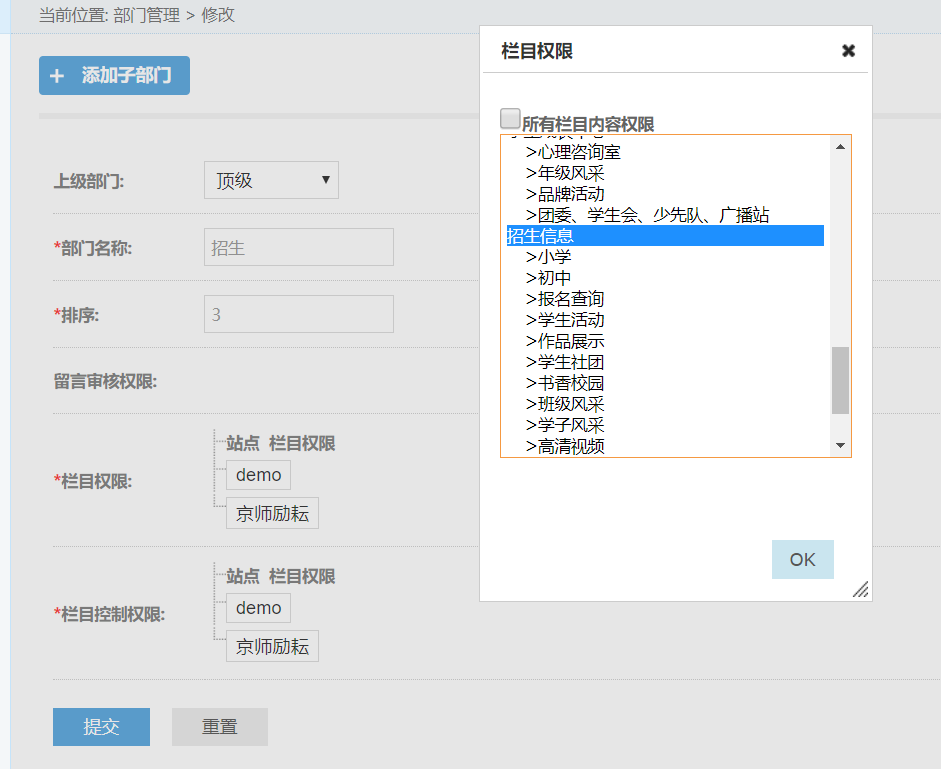Open the 上级部门 dropdown
Viewport: 941px width, 769px height.
[271, 180]
